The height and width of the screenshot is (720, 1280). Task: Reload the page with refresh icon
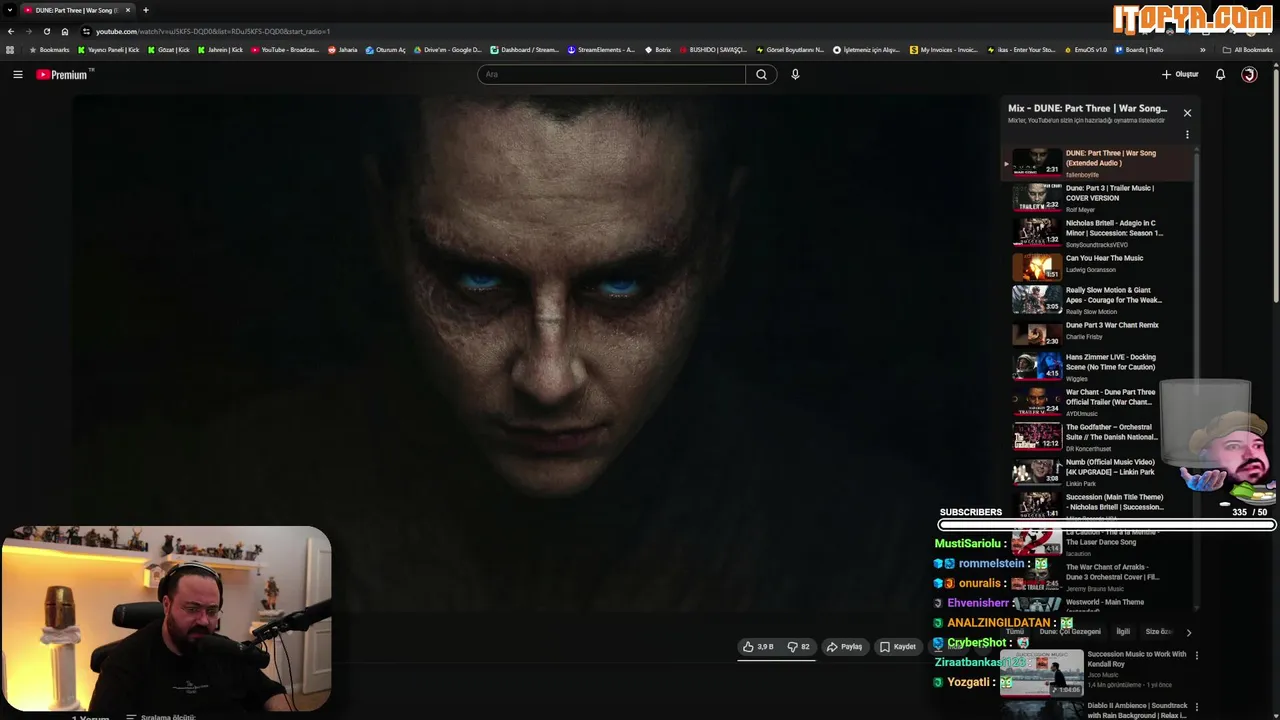tap(46, 31)
